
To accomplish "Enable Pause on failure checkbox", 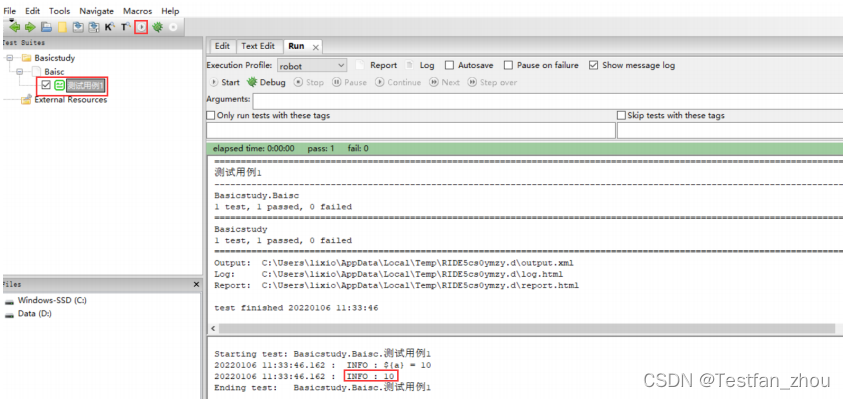I will click(x=508, y=65).
